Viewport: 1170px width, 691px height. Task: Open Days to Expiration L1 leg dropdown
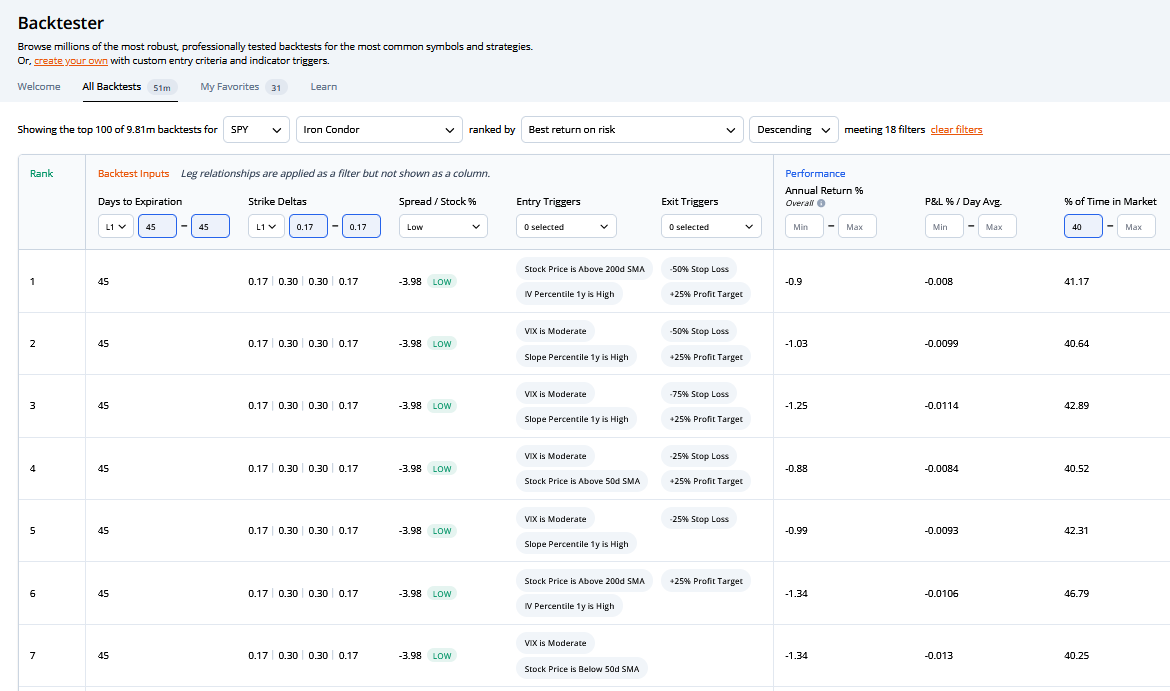(116, 227)
